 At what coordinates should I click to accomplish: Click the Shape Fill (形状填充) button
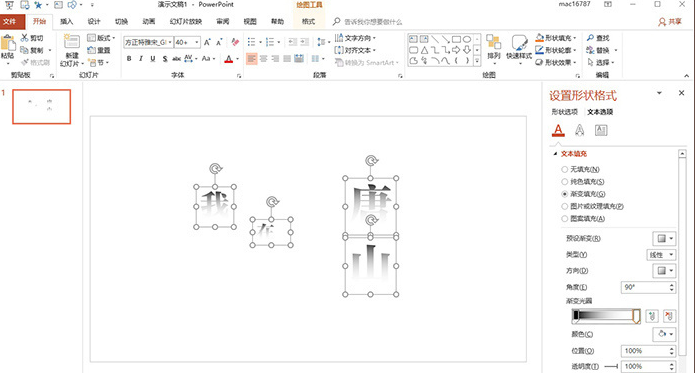click(x=556, y=38)
